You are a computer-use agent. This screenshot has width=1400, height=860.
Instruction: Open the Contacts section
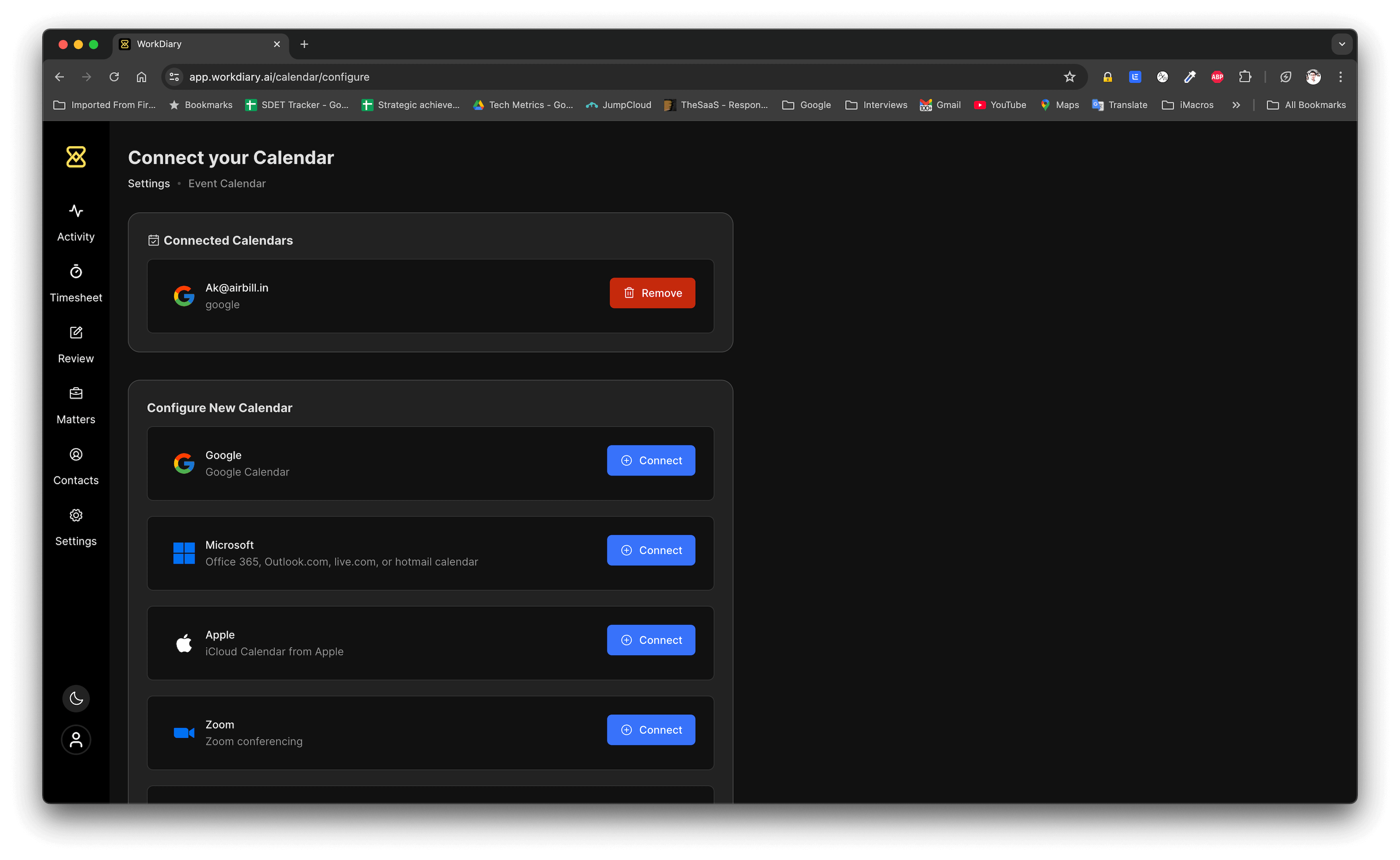[x=76, y=466]
